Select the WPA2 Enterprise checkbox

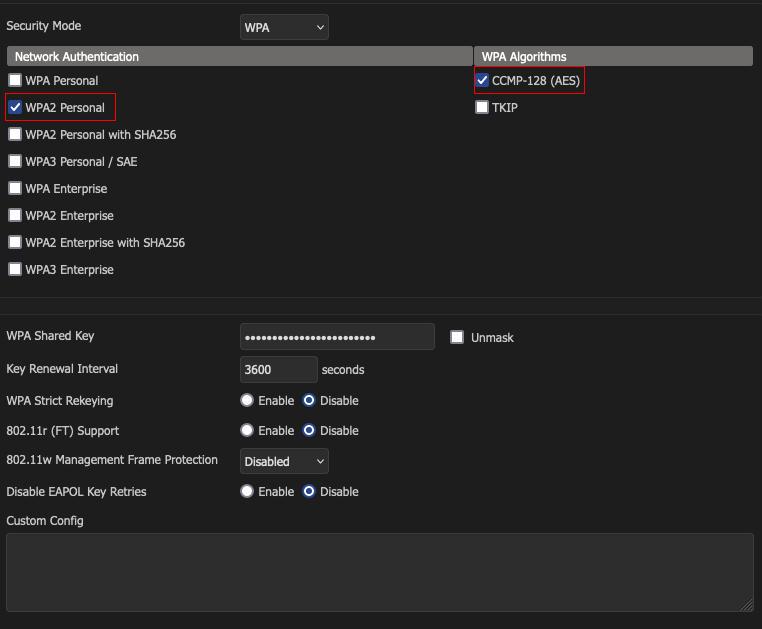15,215
